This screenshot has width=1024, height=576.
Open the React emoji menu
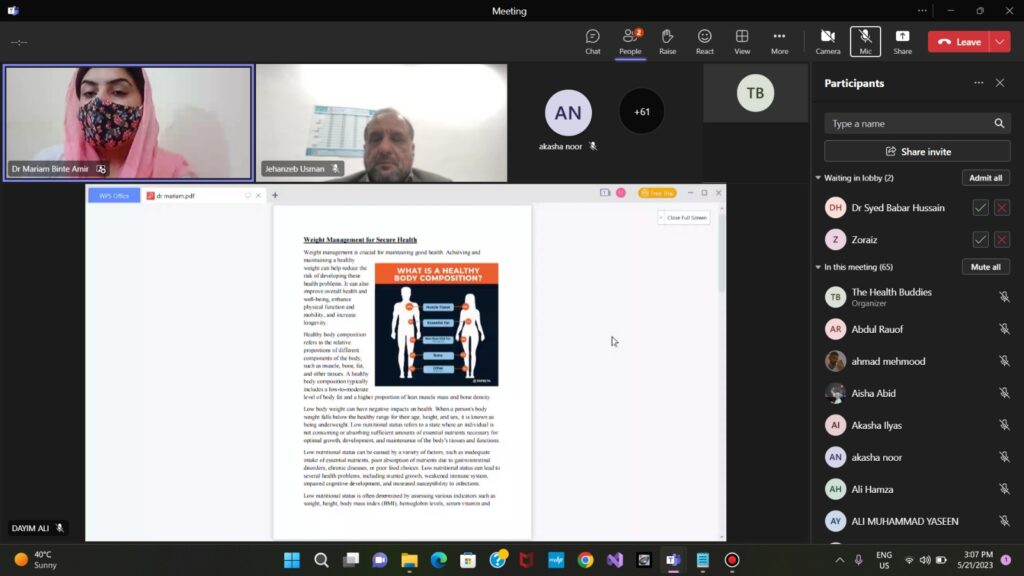click(705, 42)
